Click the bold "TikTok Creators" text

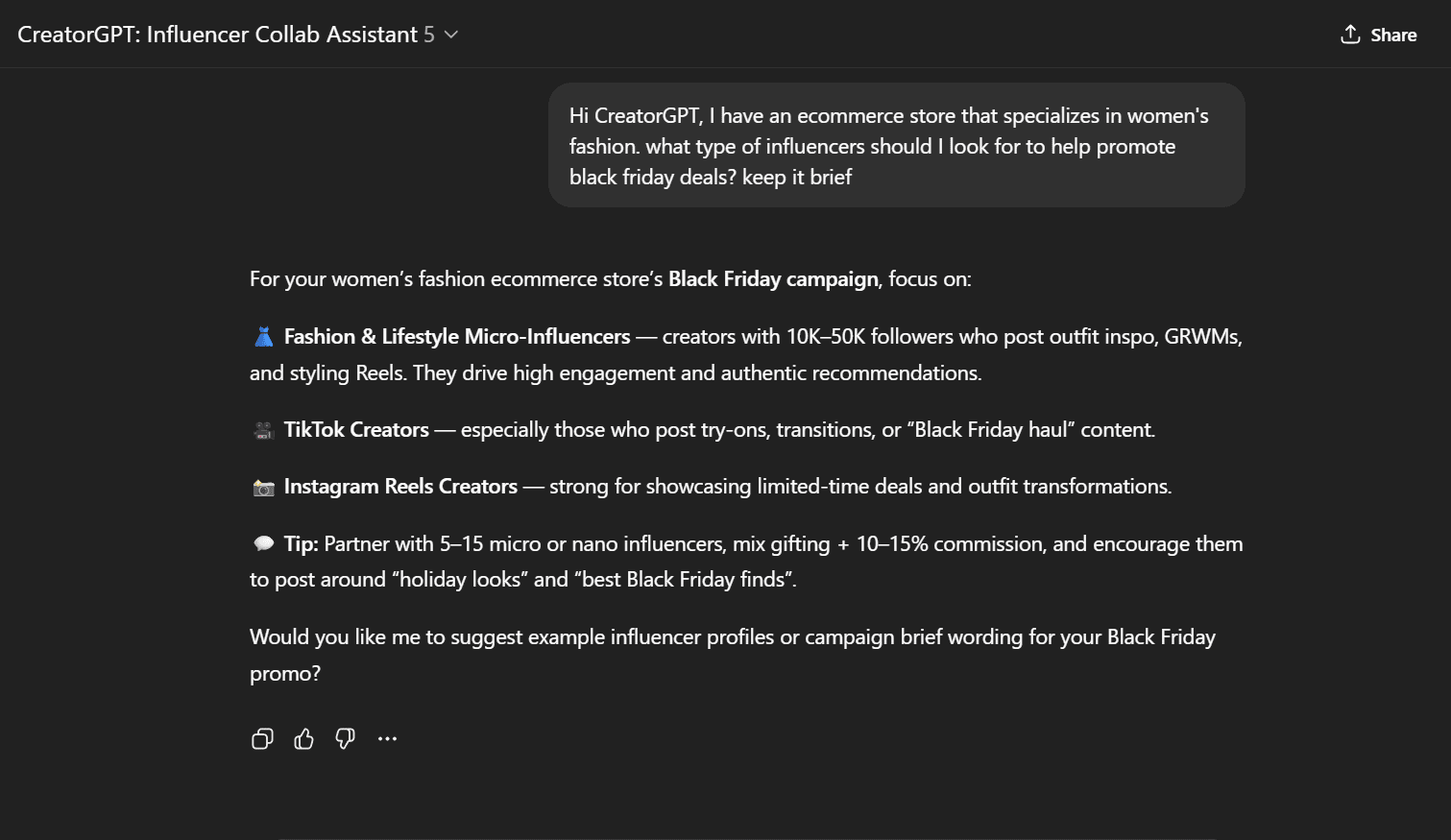356,430
